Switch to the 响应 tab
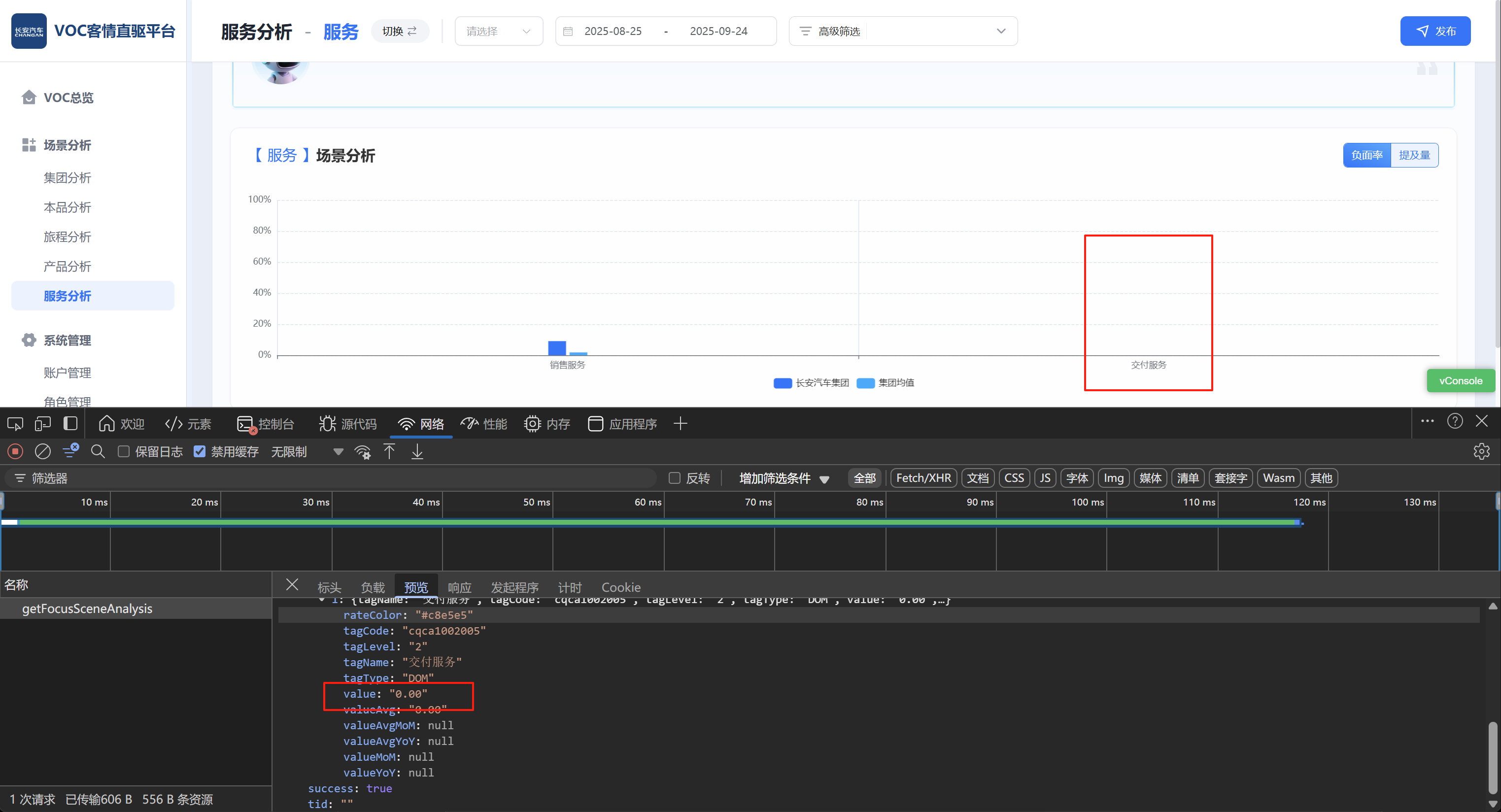The width and height of the screenshot is (1501, 812). pyautogui.click(x=459, y=587)
